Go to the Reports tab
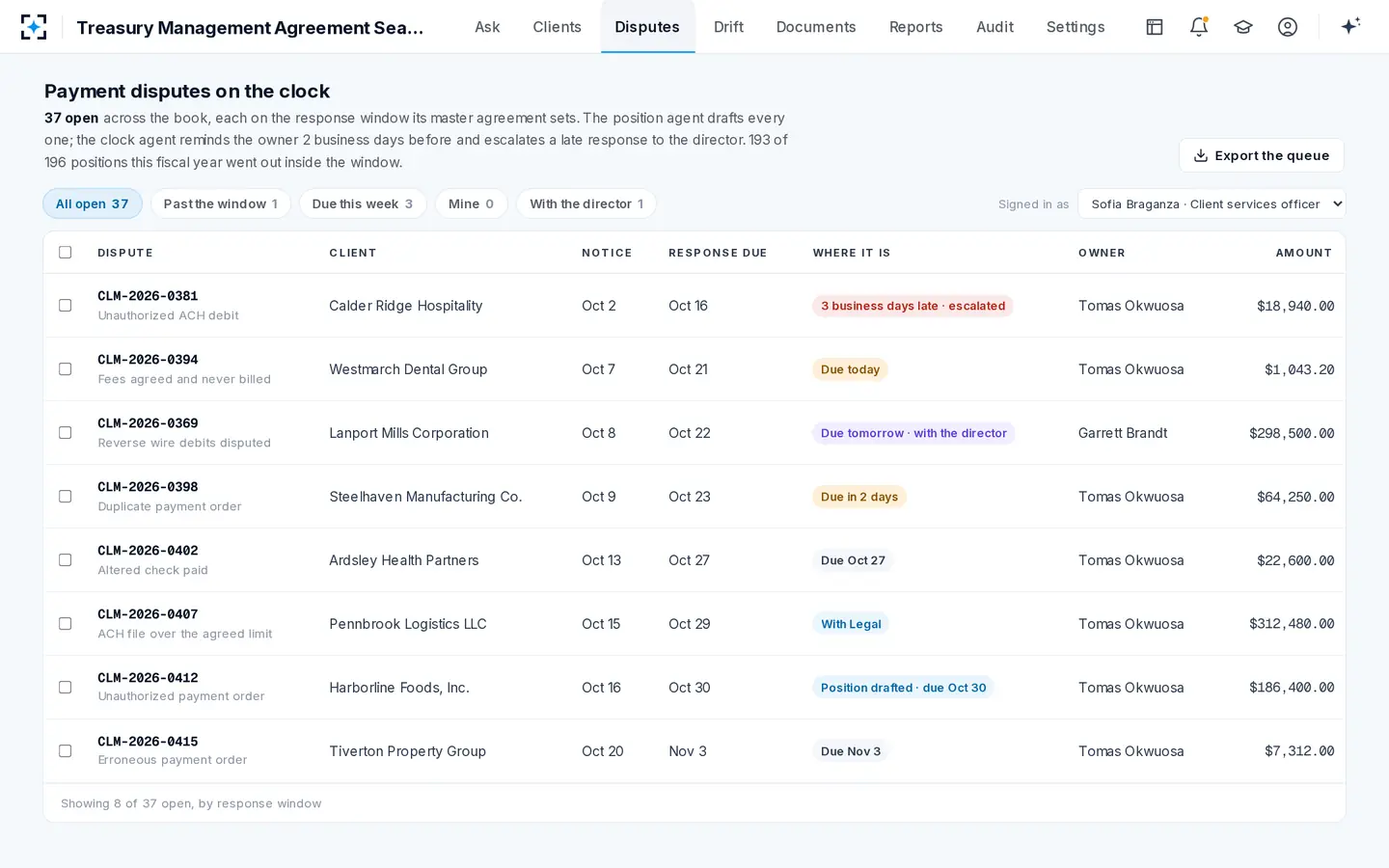The width and height of the screenshot is (1389, 868). click(x=915, y=27)
